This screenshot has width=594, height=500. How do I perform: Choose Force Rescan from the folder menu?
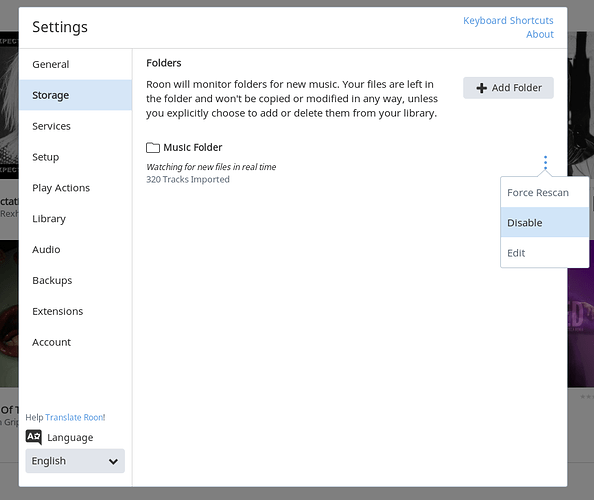[544, 192]
